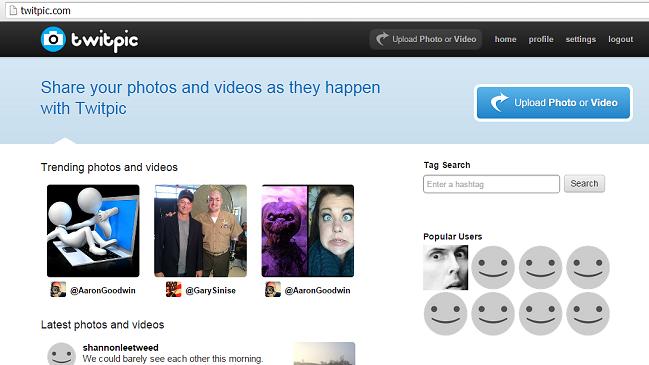Click the popular user black-and-white face photo
This screenshot has width=649, height=365.
[445, 267]
